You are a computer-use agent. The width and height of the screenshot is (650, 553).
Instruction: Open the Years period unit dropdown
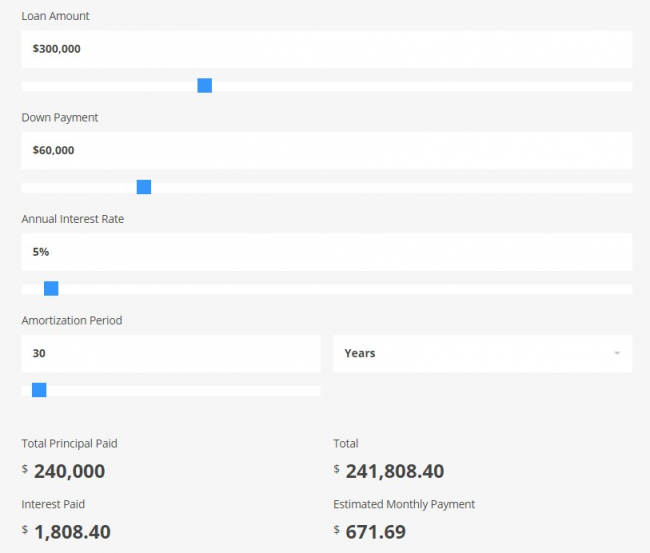[x=482, y=353]
